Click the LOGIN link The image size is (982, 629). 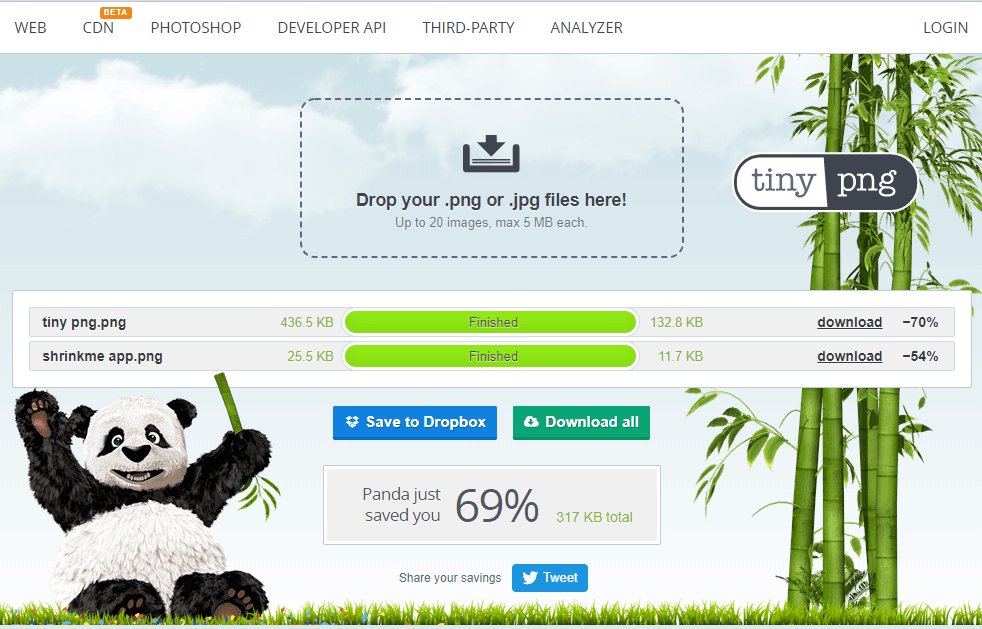pos(946,28)
